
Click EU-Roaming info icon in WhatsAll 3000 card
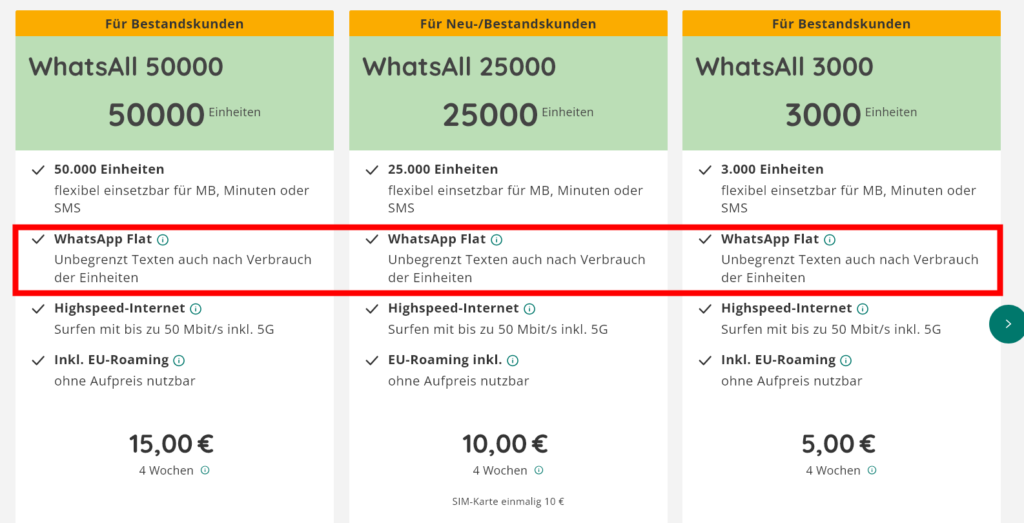846,360
